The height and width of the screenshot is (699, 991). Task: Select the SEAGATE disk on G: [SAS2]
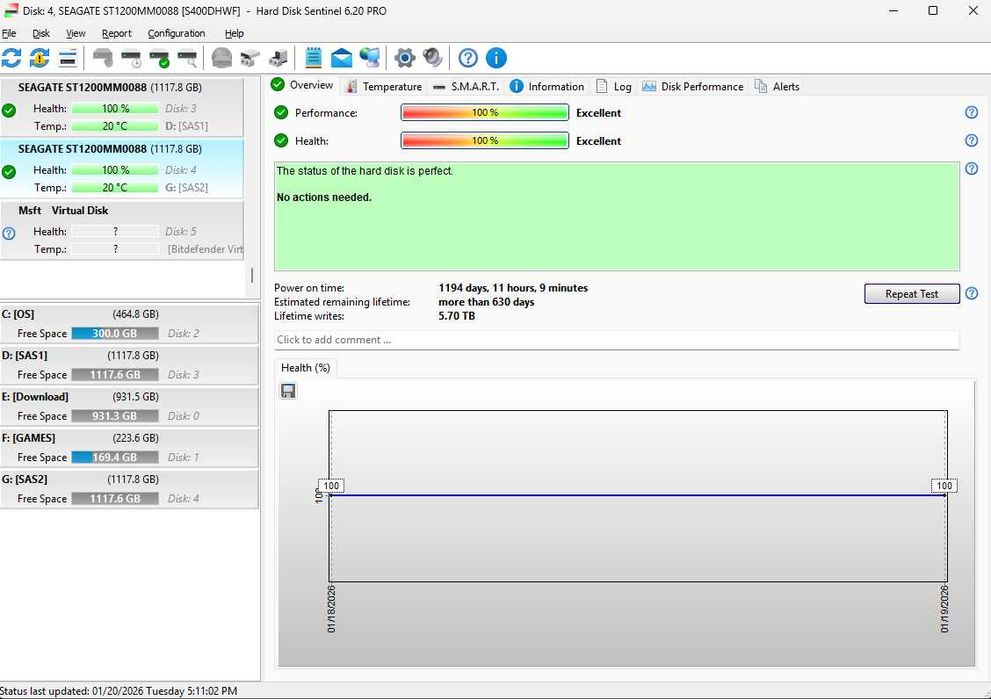click(121, 168)
